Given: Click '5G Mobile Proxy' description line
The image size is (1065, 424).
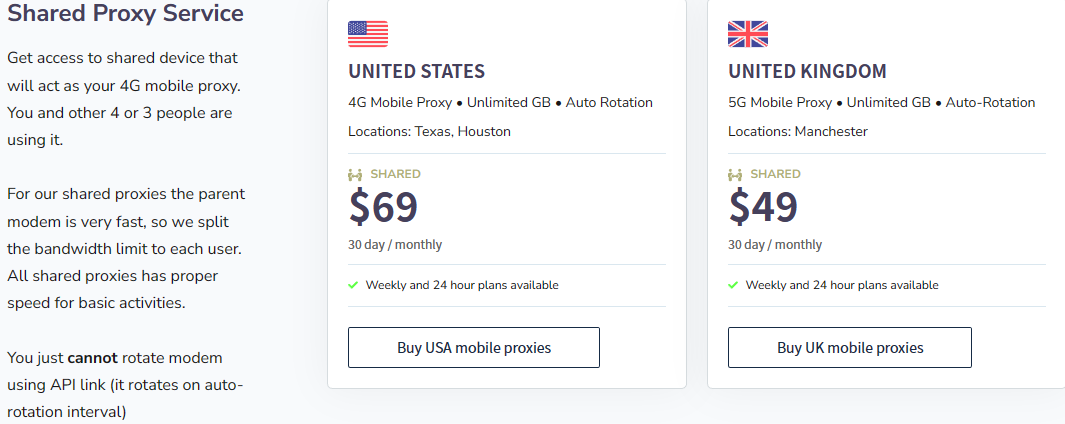Looking at the screenshot, I should click(882, 103).
